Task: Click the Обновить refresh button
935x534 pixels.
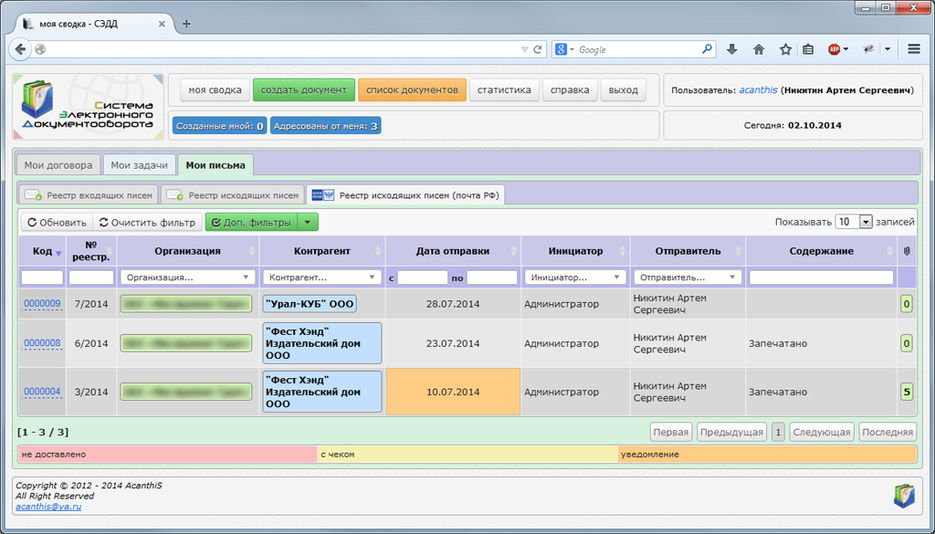Action: [x=56, y=223]
